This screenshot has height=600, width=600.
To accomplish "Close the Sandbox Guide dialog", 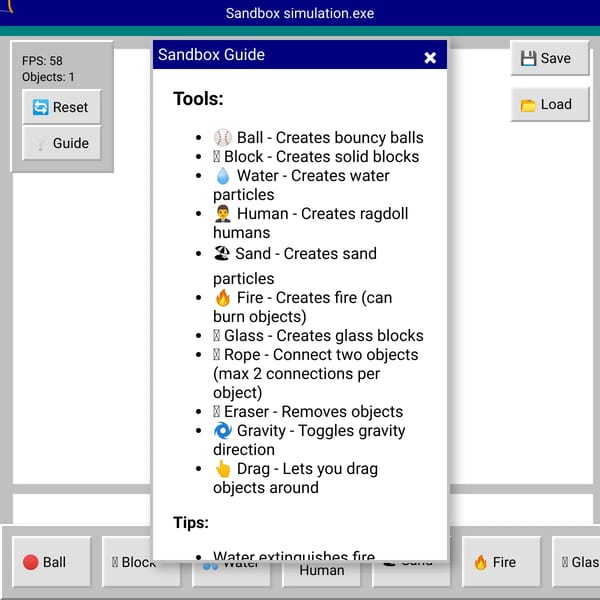I will 430,58.
